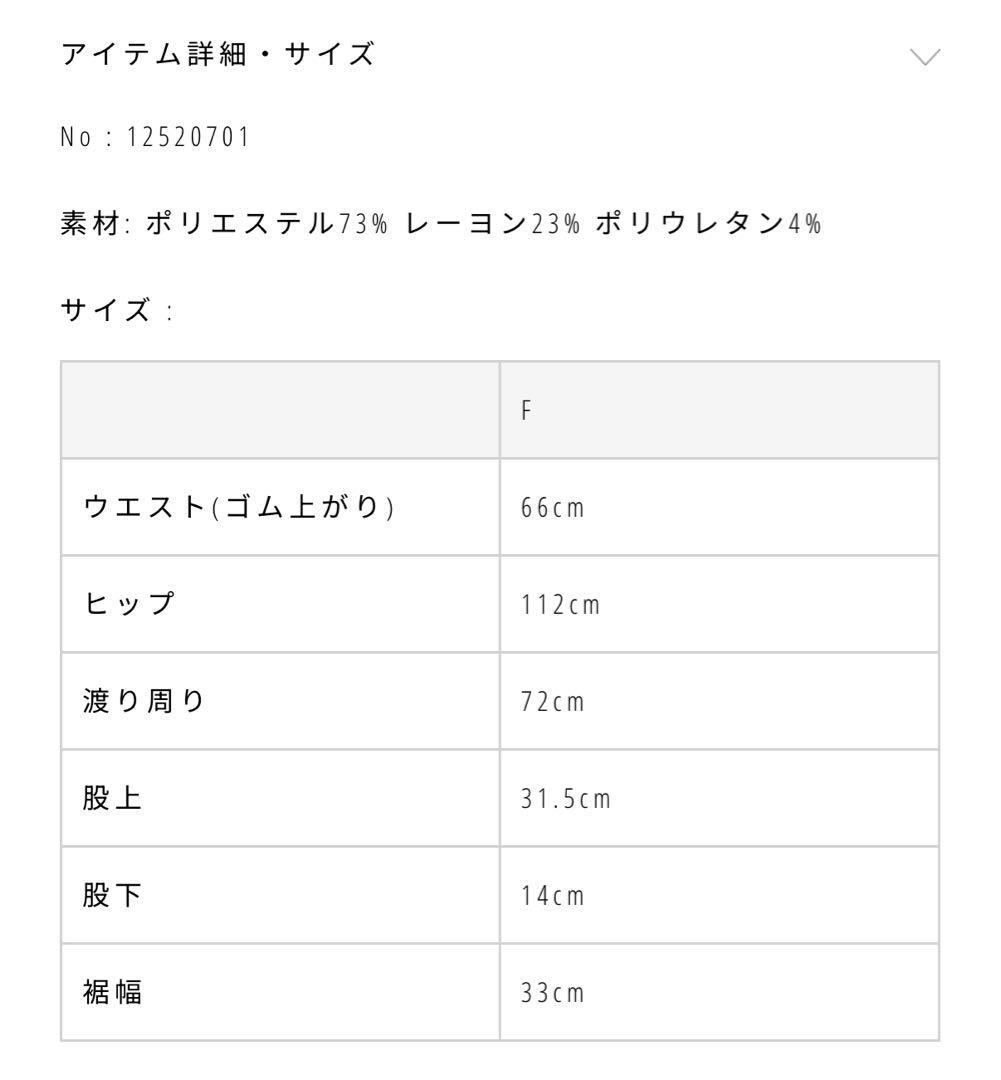The image size is (1001, 1080).
Task: Click the empty top-left table header cell
Action: 280,411
